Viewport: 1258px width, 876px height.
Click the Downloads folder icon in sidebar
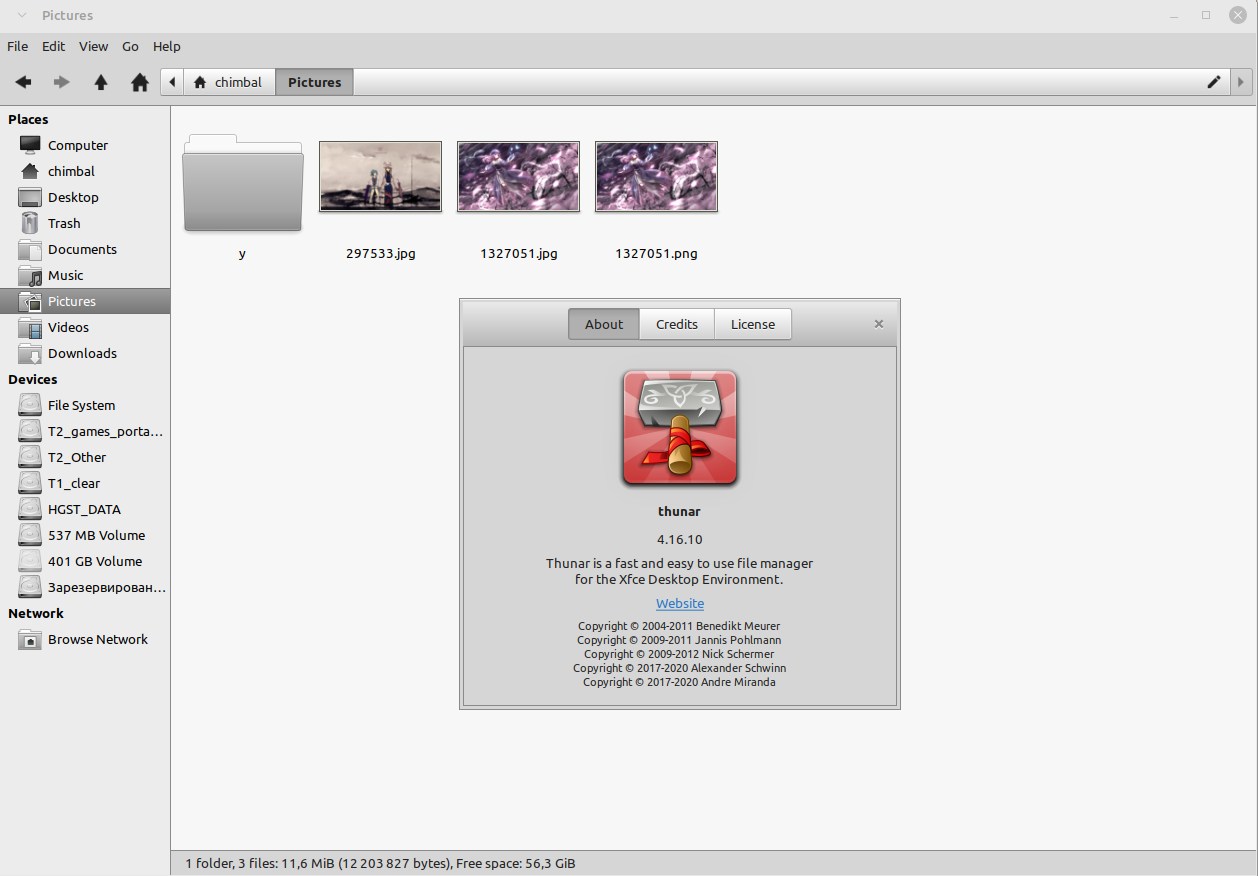click(x=30, y=353)
